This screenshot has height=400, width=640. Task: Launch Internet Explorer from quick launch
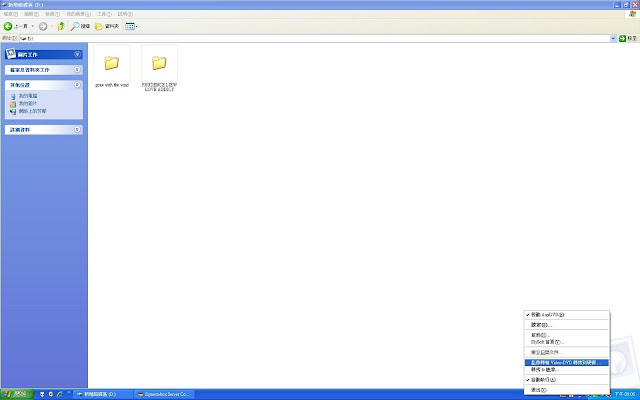pyautogui.click(x=60, y=394)
